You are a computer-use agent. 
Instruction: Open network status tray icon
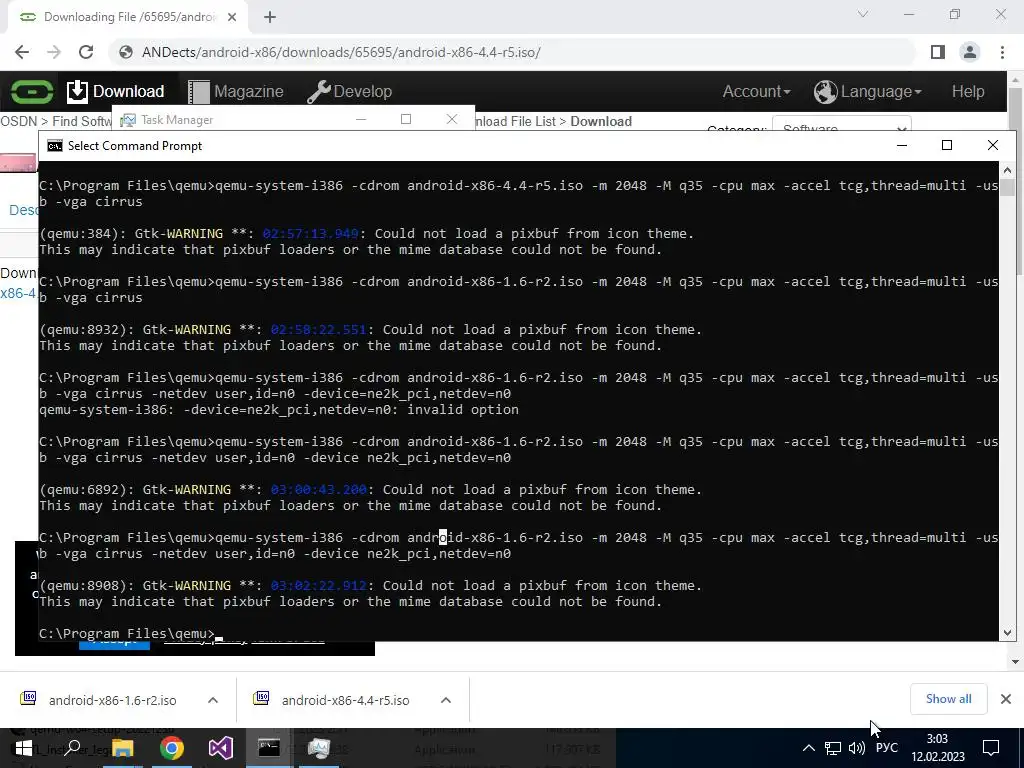[x=833, y=748]
